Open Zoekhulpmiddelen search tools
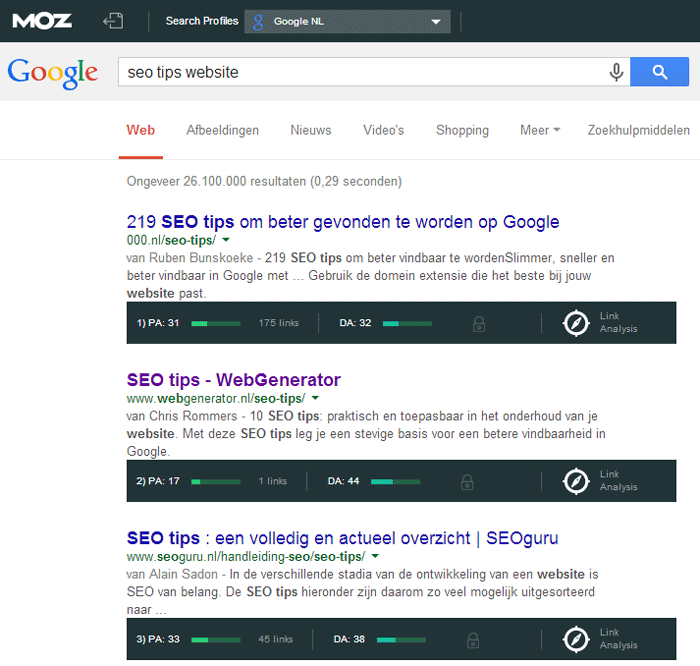 pyautogui.click(x=638, y=130)
